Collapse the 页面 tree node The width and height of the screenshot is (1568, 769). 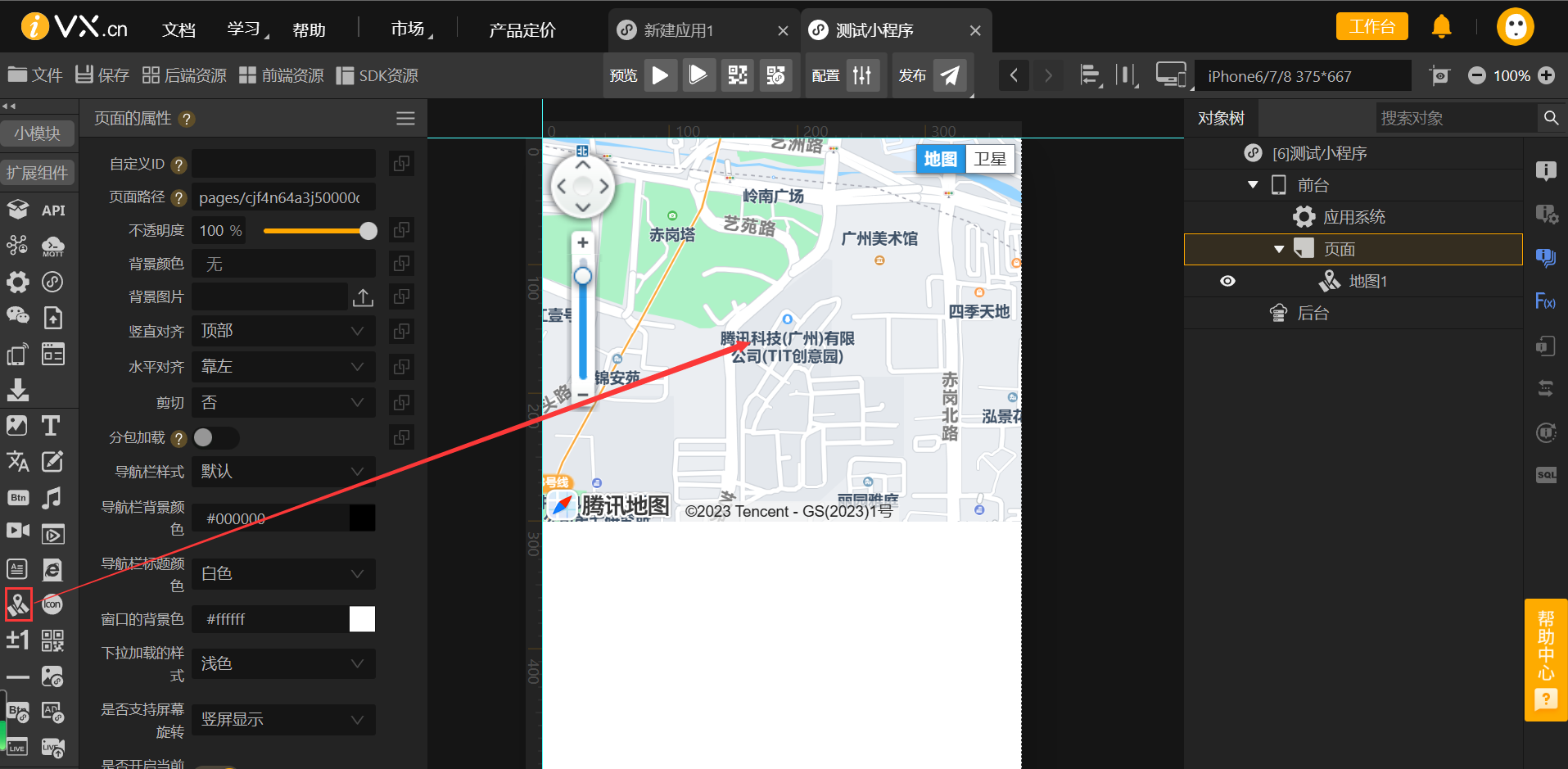click(x=1278, y=249)
